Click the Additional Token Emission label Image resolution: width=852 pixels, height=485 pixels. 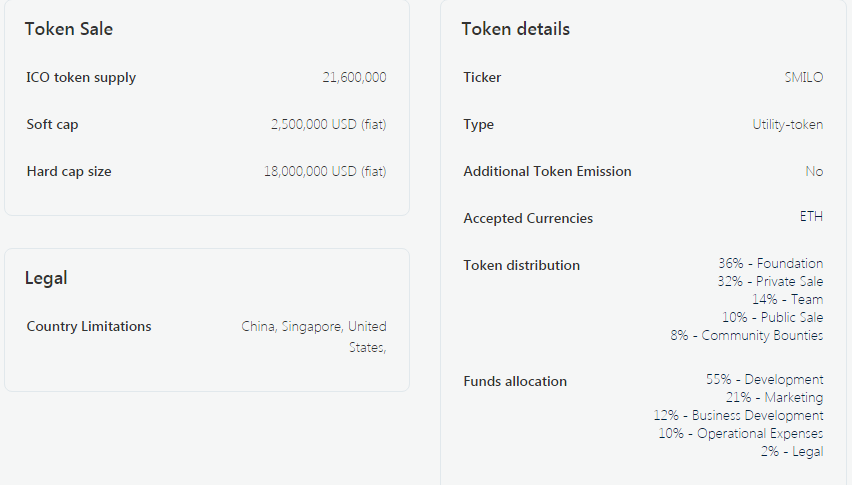(547, 171)
